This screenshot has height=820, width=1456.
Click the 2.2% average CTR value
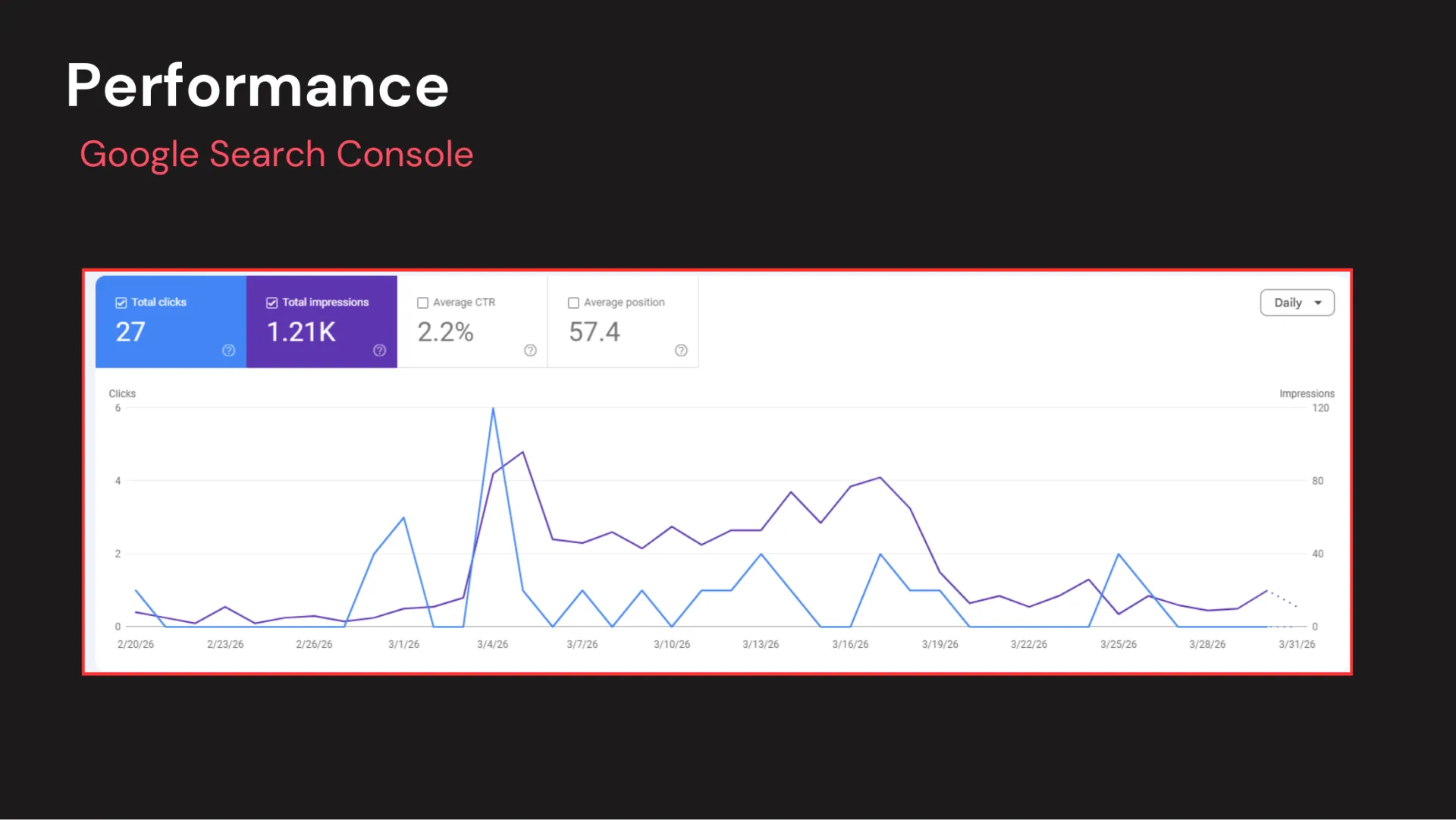pos(446,332)
